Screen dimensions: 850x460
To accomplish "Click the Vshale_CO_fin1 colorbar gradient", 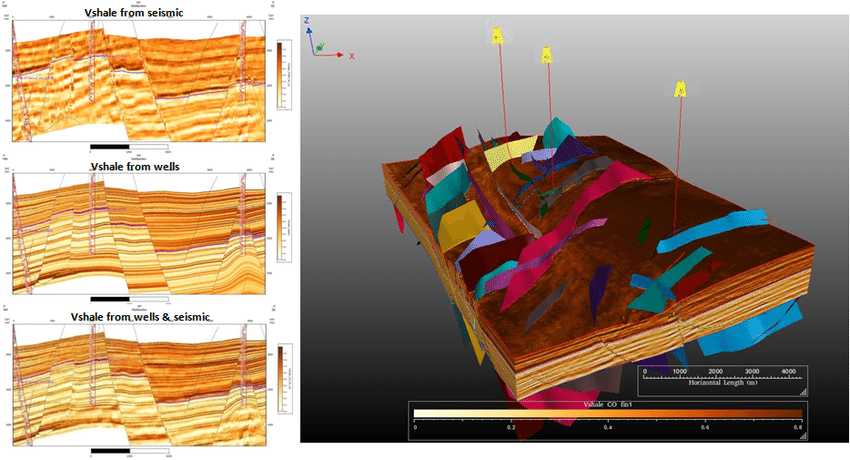I will [x=608, y=413].
